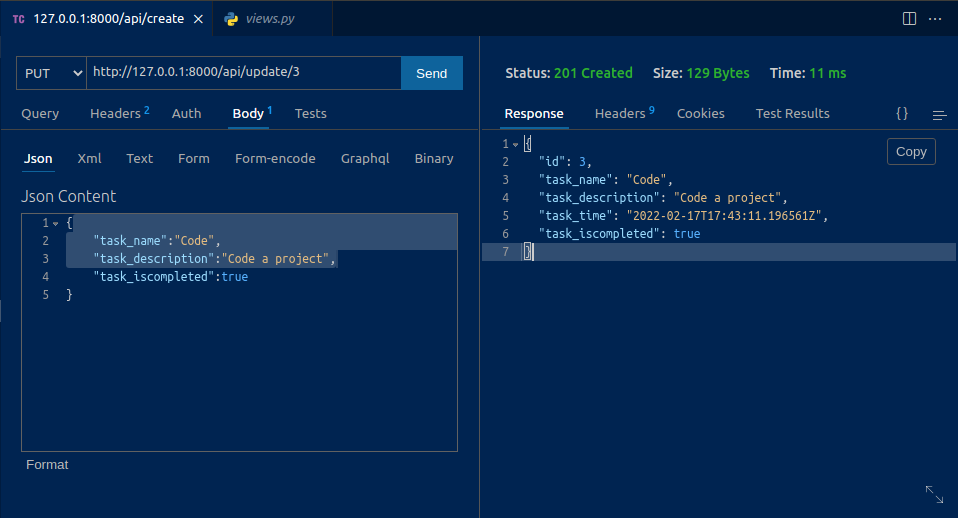The image size is (958, 518).
Task: Click the split editor right icon
Action: click(x=909, y=18)
